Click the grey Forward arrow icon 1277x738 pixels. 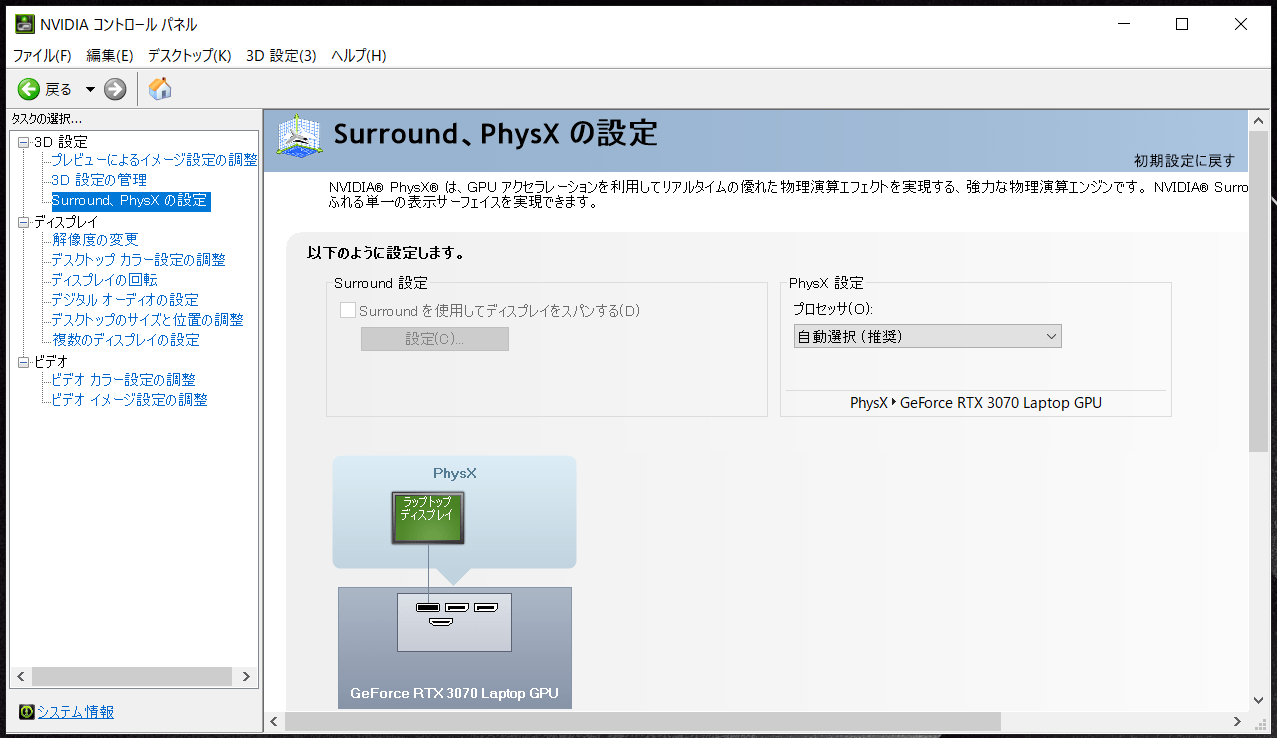[x=115, y=89]
